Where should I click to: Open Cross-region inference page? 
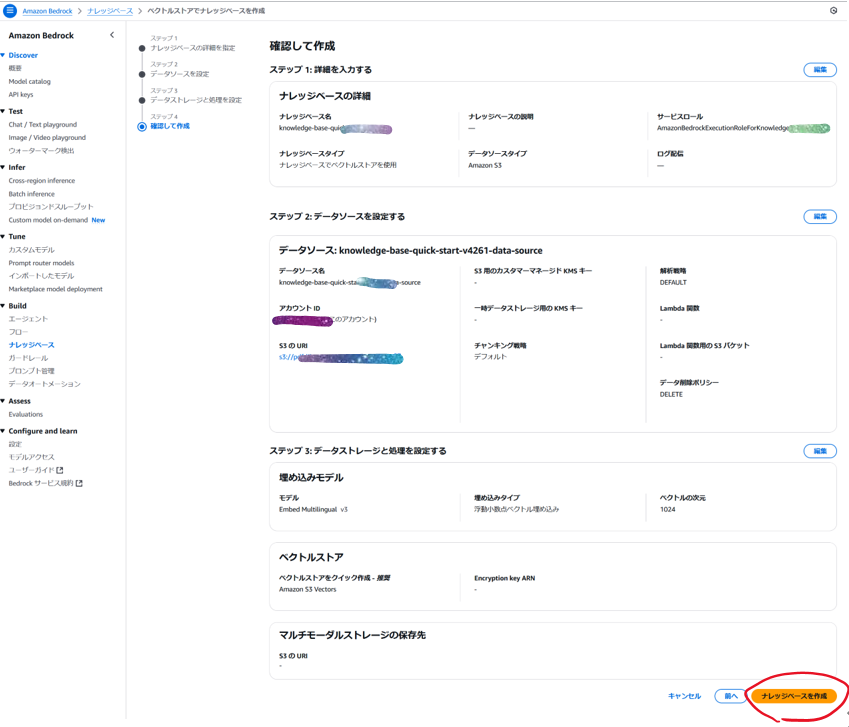click(x=42, y=181)
